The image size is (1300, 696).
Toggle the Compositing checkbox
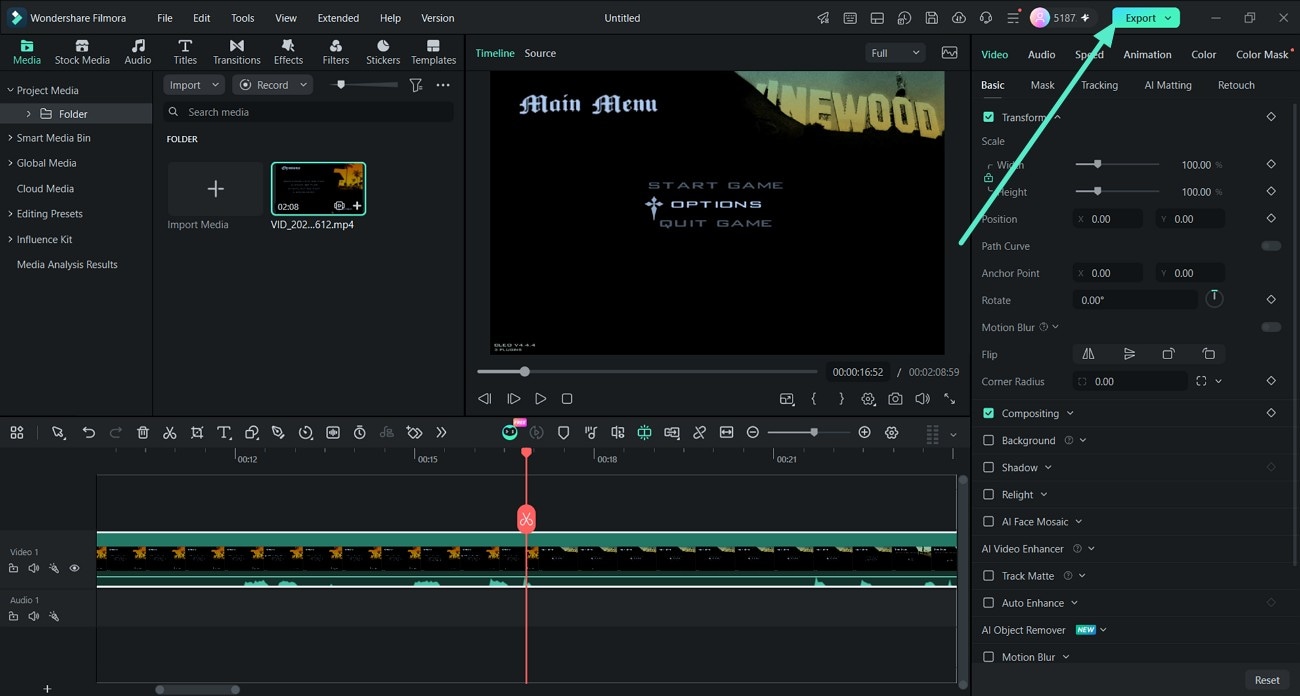pos(989,413)
